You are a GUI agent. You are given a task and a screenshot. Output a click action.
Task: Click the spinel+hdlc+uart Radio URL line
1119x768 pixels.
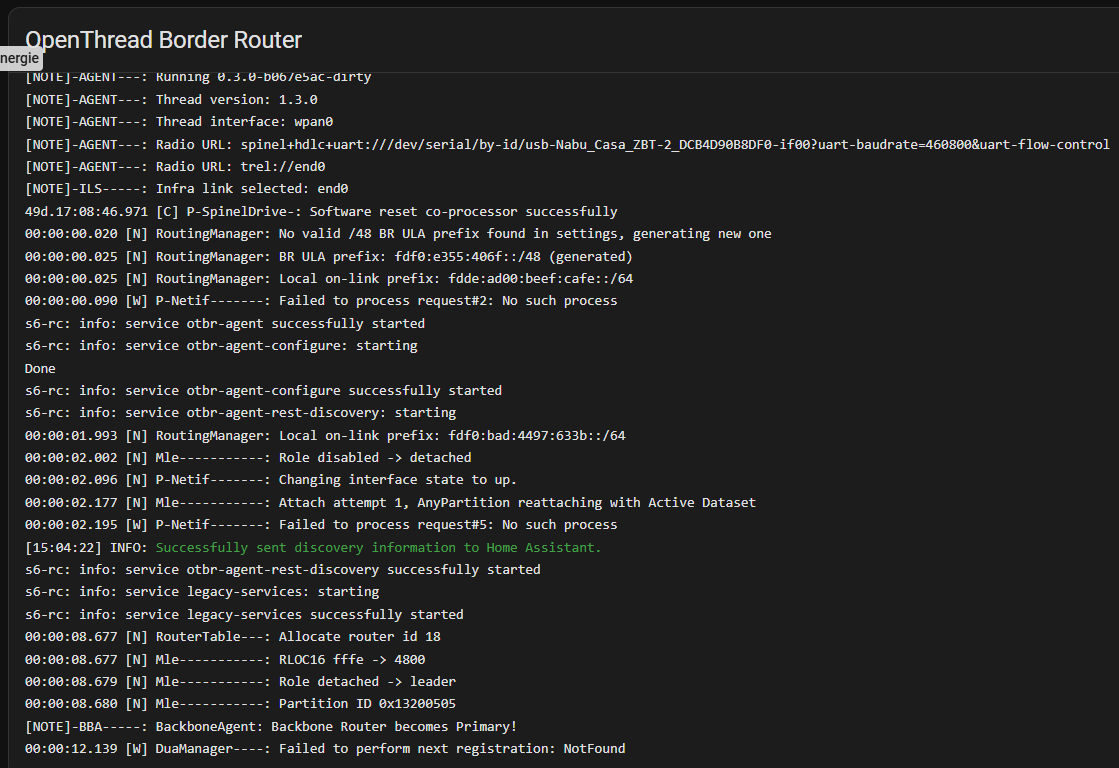(x=566, y=145)
